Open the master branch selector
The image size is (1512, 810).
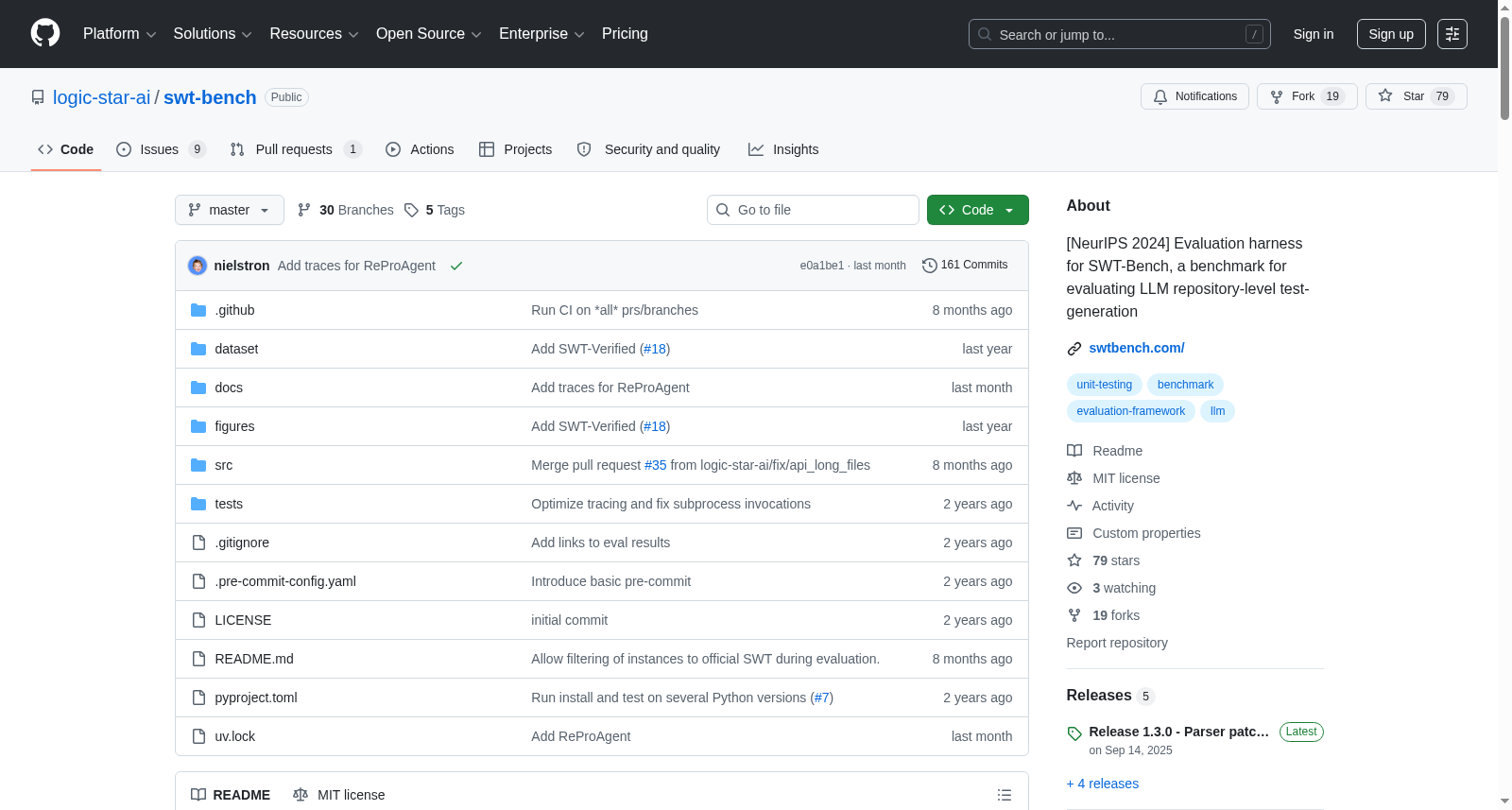(x=230, y=210)
